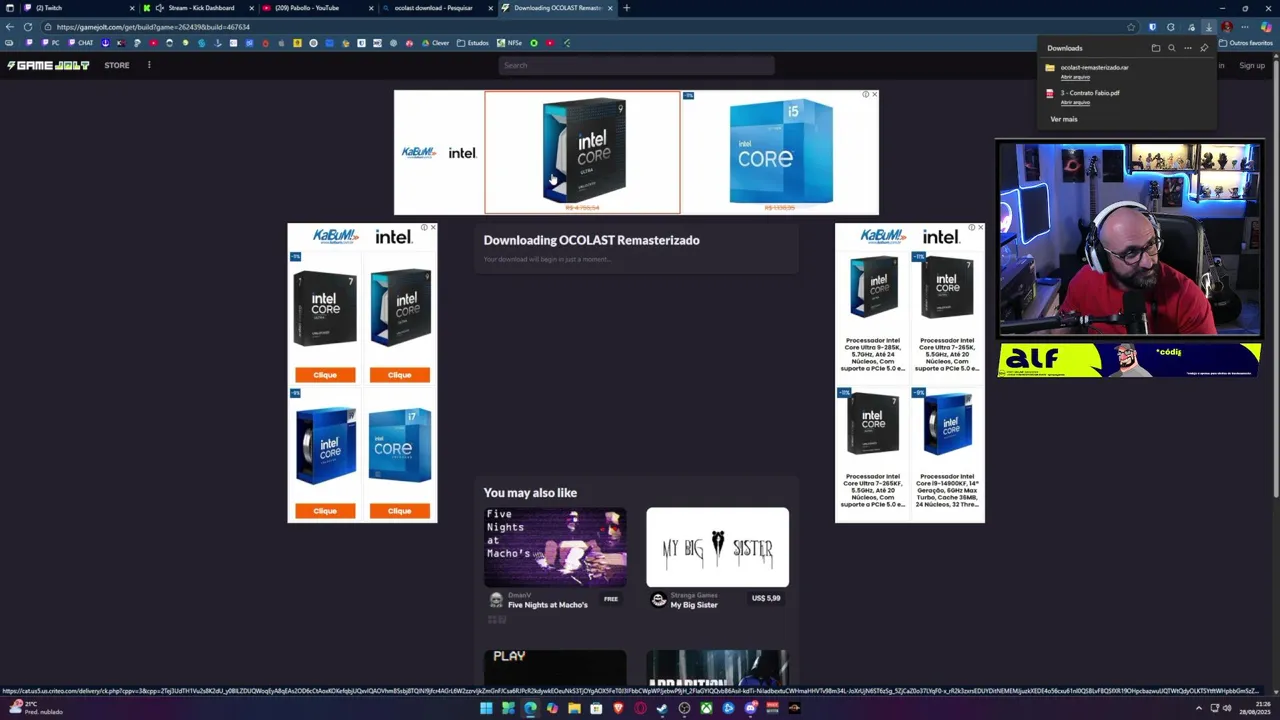Open Discord from the taskbar
Screen dimensions: 1280x720
[x=750, y=708]
